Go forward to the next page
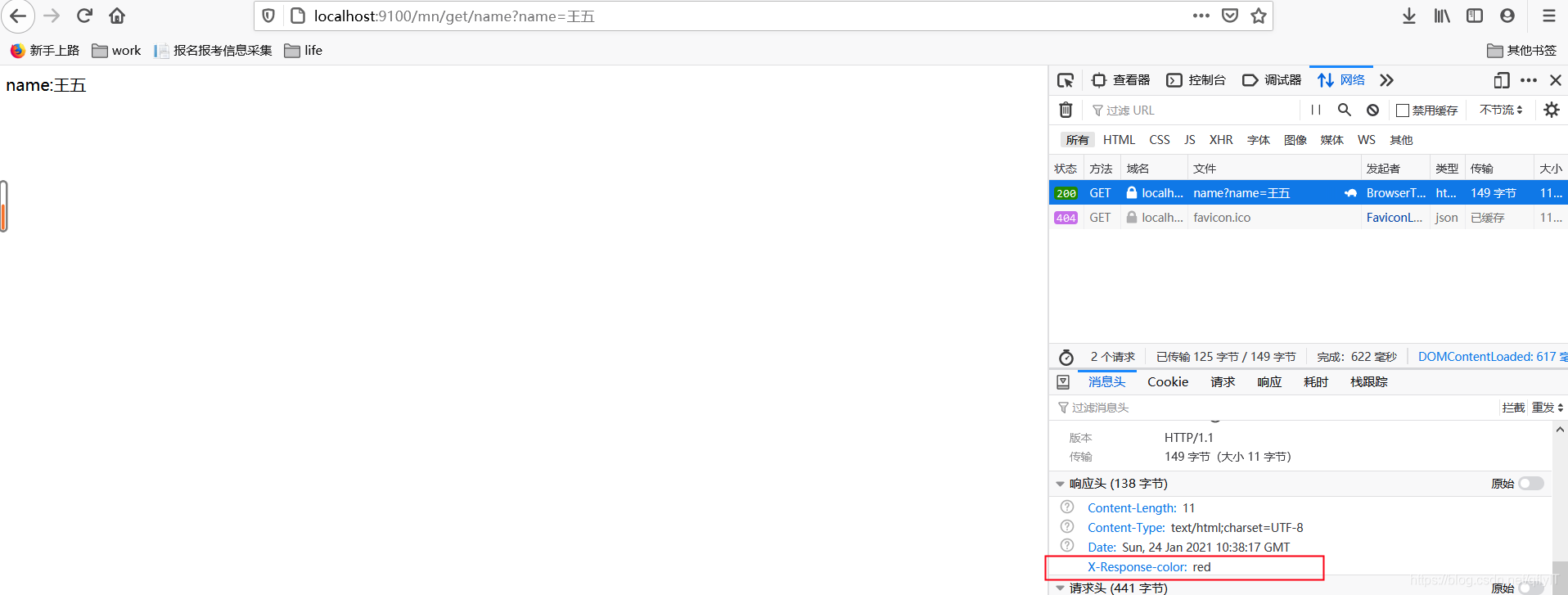 [x=52, y=16]
